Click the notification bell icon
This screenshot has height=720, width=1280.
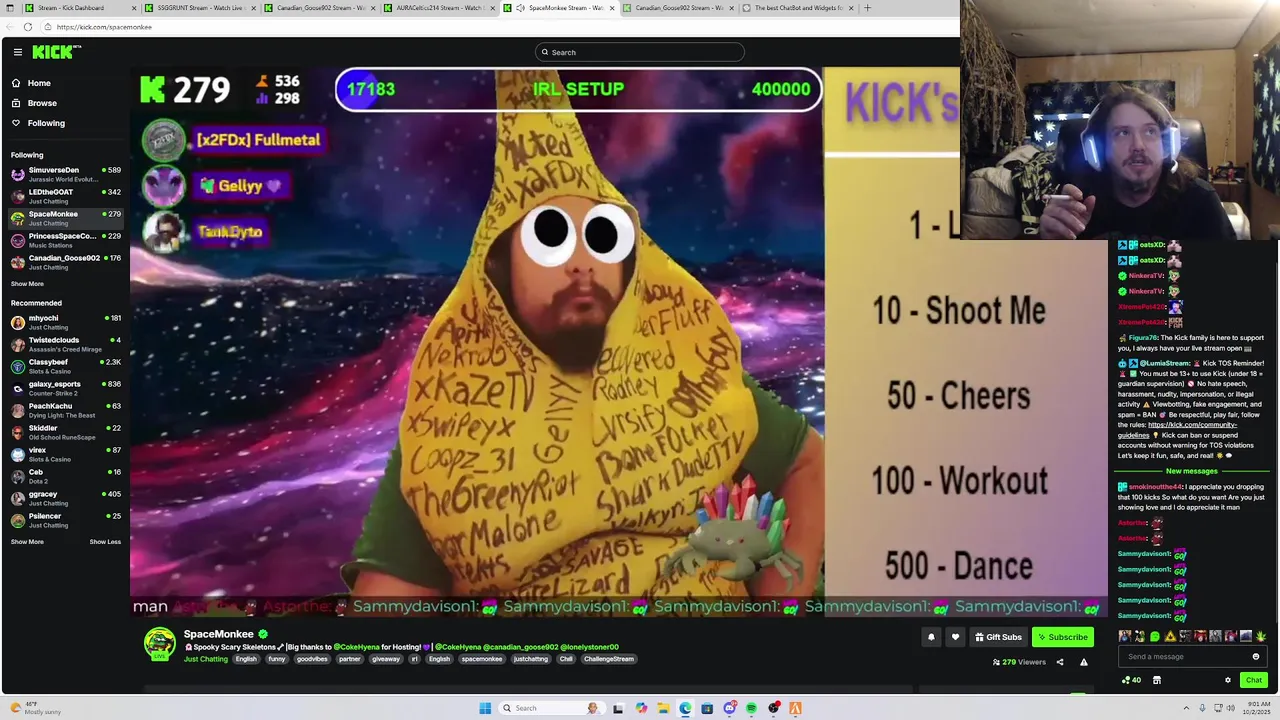pyautogui.click(x=931, y=637)
